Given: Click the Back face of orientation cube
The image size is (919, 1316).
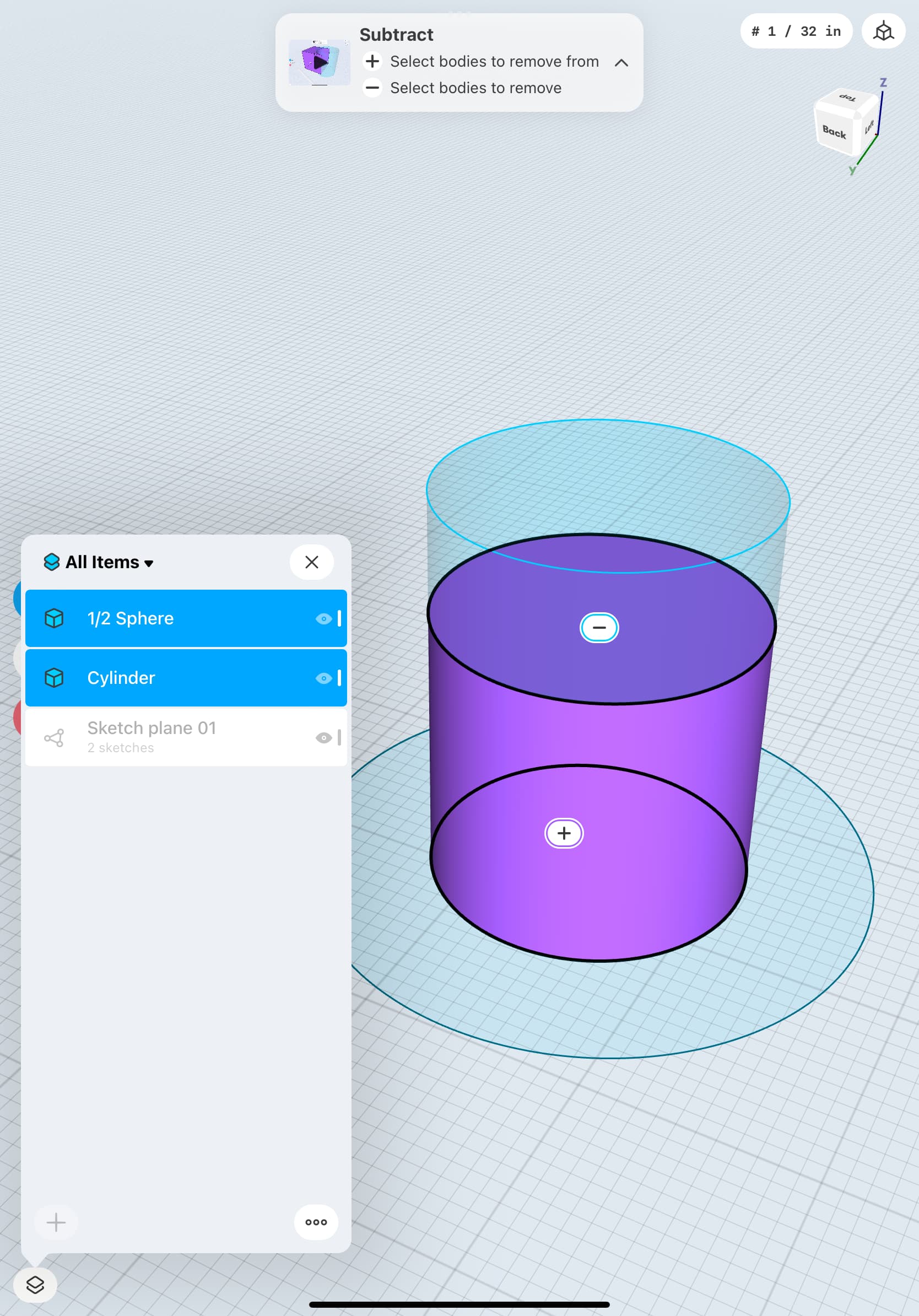Looking at the screenshot, I should [834, 132].
